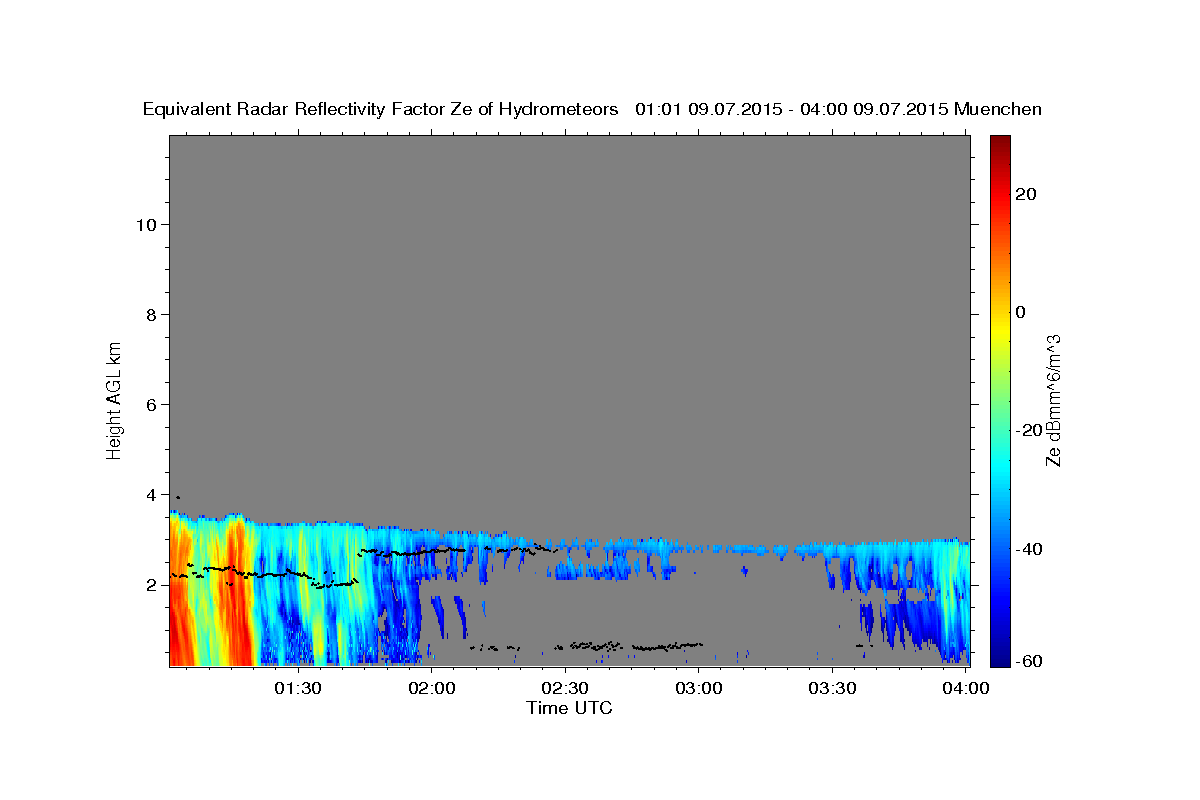The image size is (1200, 800).
Task: Click the height tick label '2'
Action: 151,585
